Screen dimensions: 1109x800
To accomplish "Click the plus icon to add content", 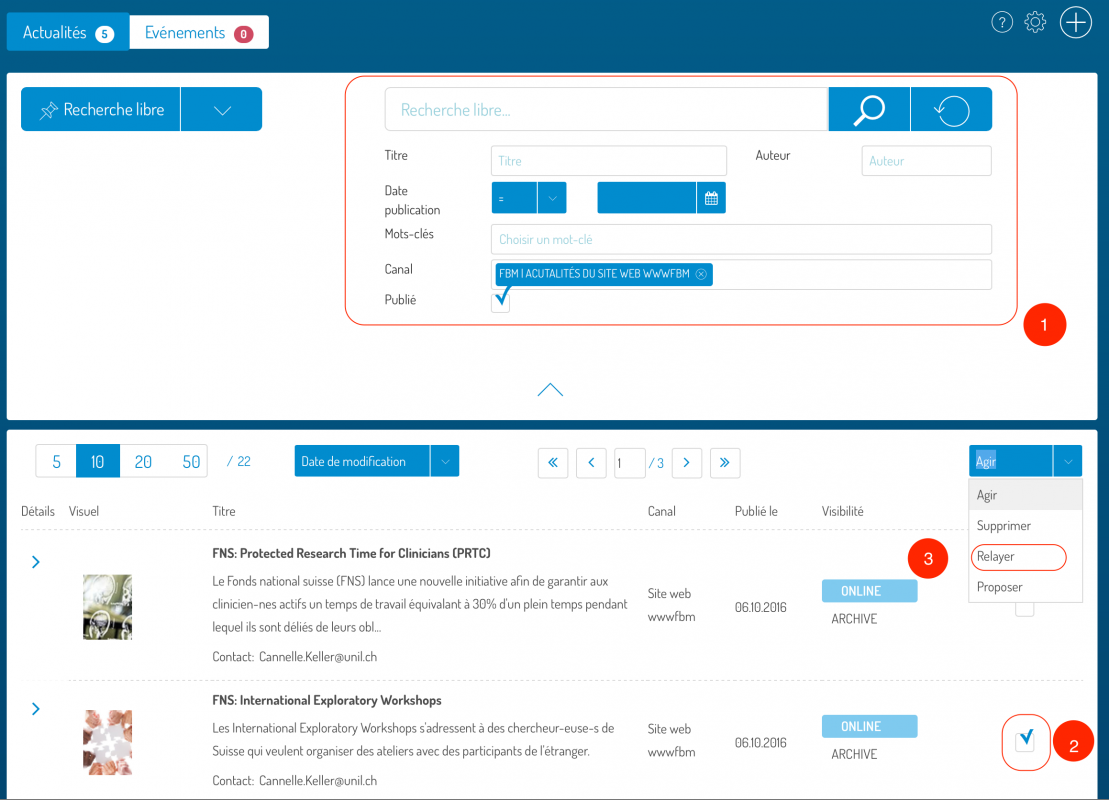I will [x=1076, y=22].
